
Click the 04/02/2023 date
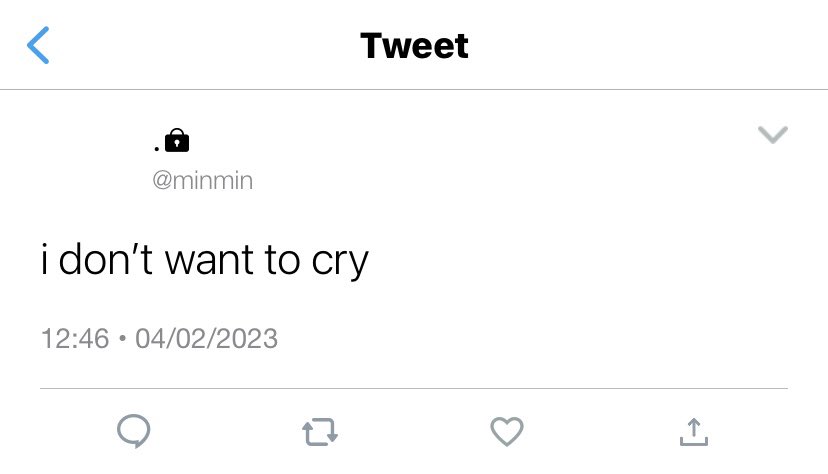206,338
